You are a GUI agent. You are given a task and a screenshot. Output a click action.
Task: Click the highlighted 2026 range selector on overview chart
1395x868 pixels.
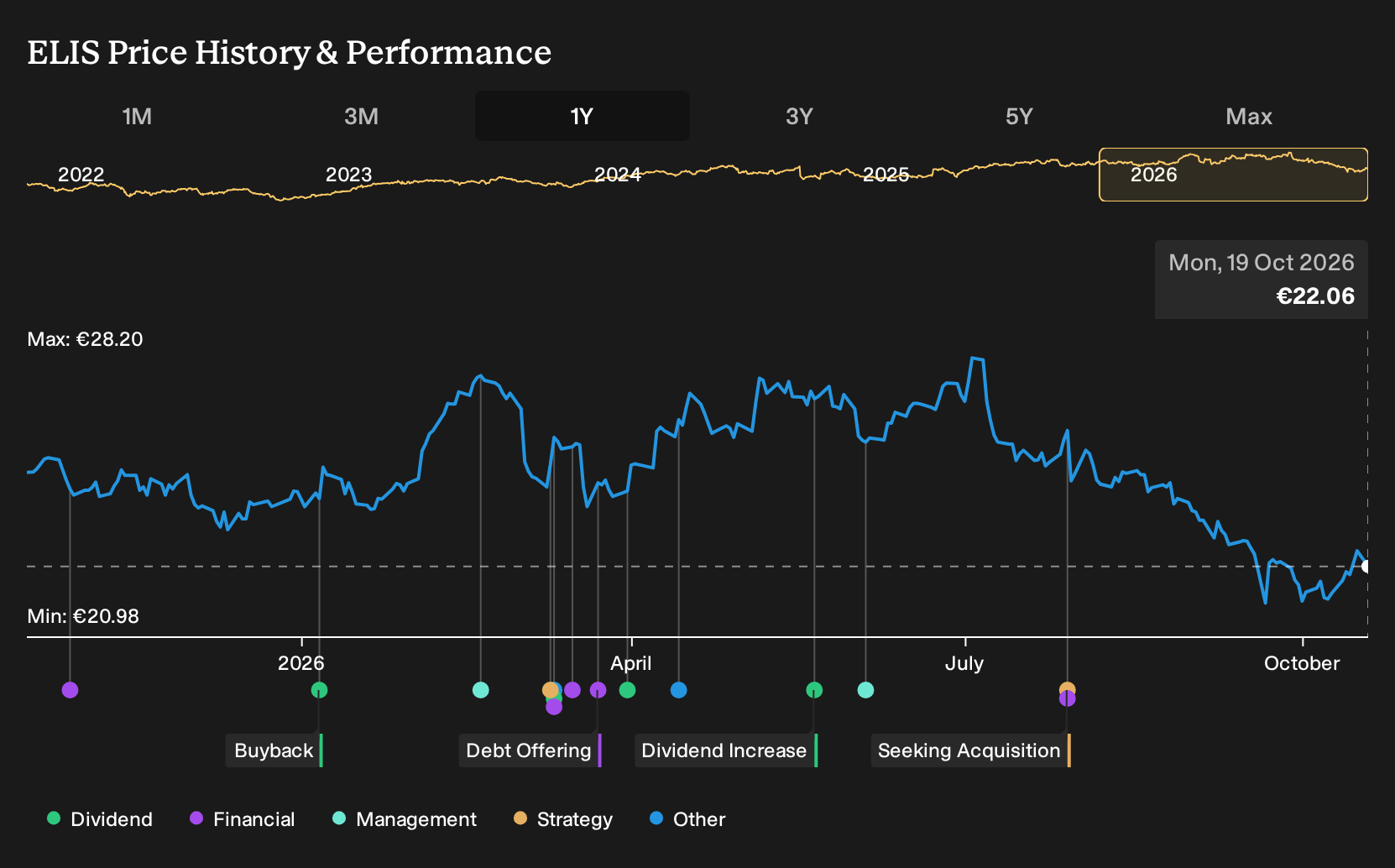tap(1233, 175)
